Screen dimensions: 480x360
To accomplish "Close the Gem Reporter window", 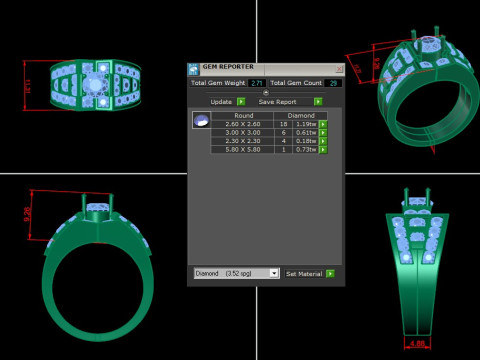I will point(339,69).
